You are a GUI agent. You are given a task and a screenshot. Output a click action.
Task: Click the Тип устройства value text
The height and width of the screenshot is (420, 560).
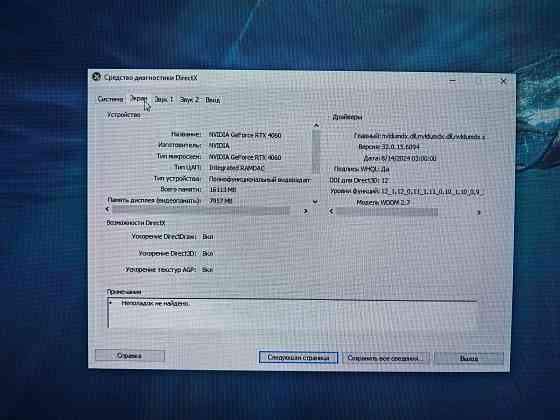click(260, 179)
